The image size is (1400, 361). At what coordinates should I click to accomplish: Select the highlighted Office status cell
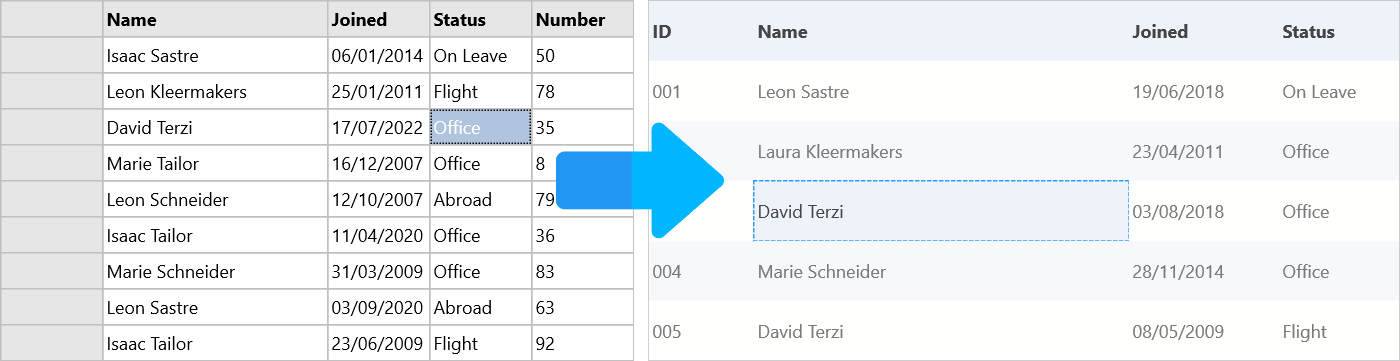pos(481,128)
